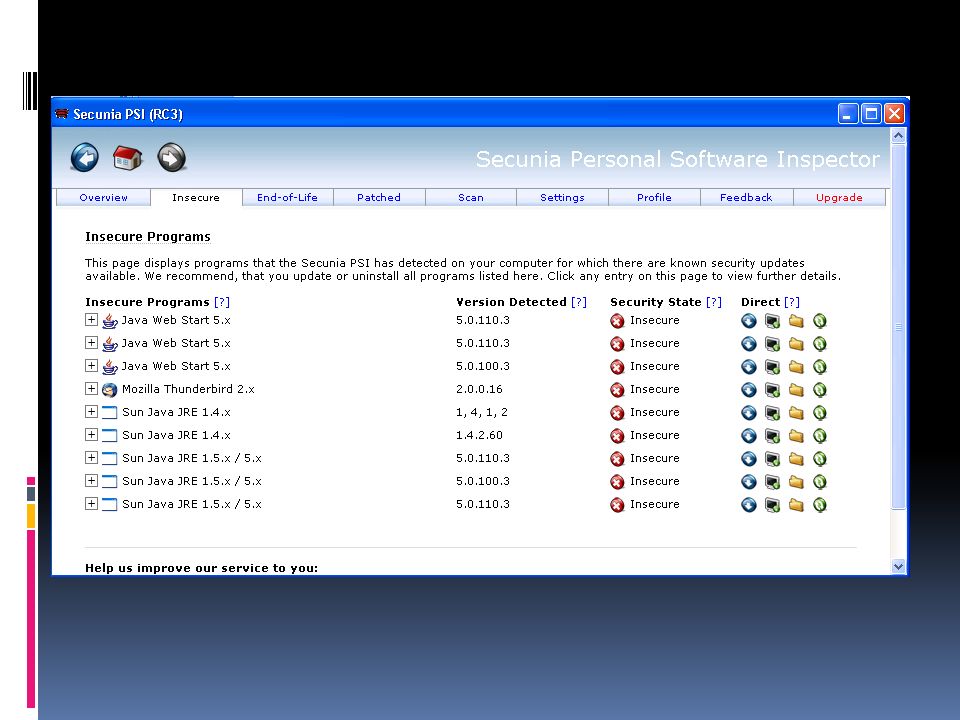Click the Secunia icon in the title bar
960x720 pixels.
[62, 114]
